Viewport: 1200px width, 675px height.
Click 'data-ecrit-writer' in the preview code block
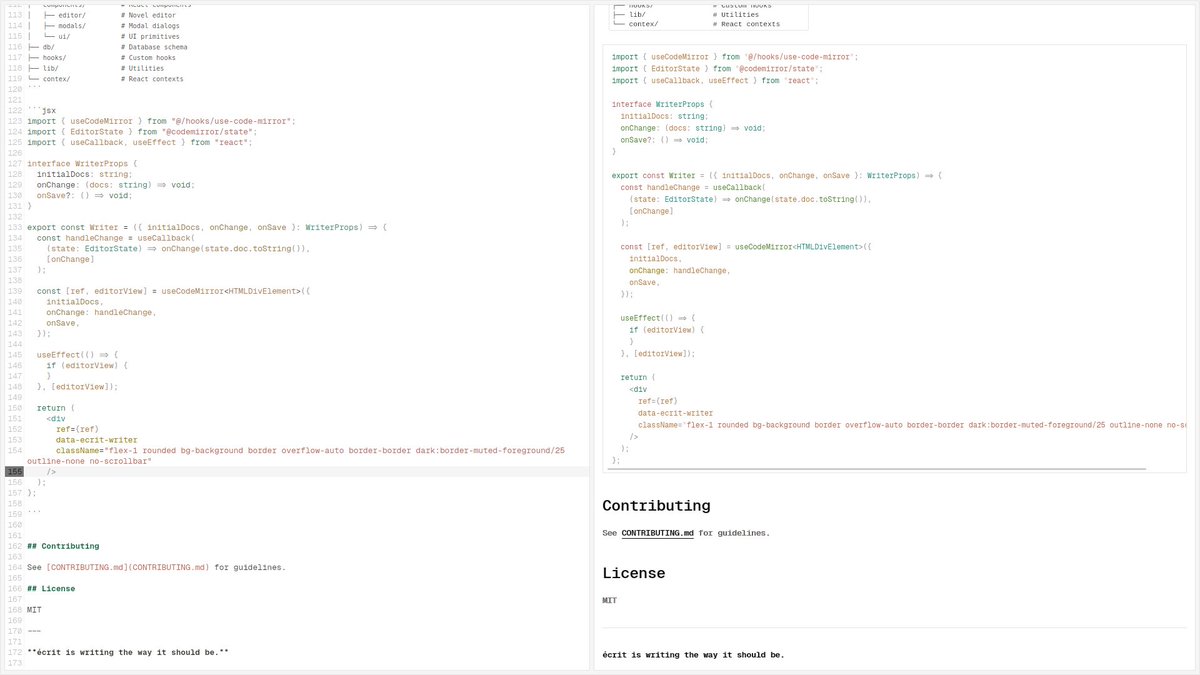(x=675, y=412)
